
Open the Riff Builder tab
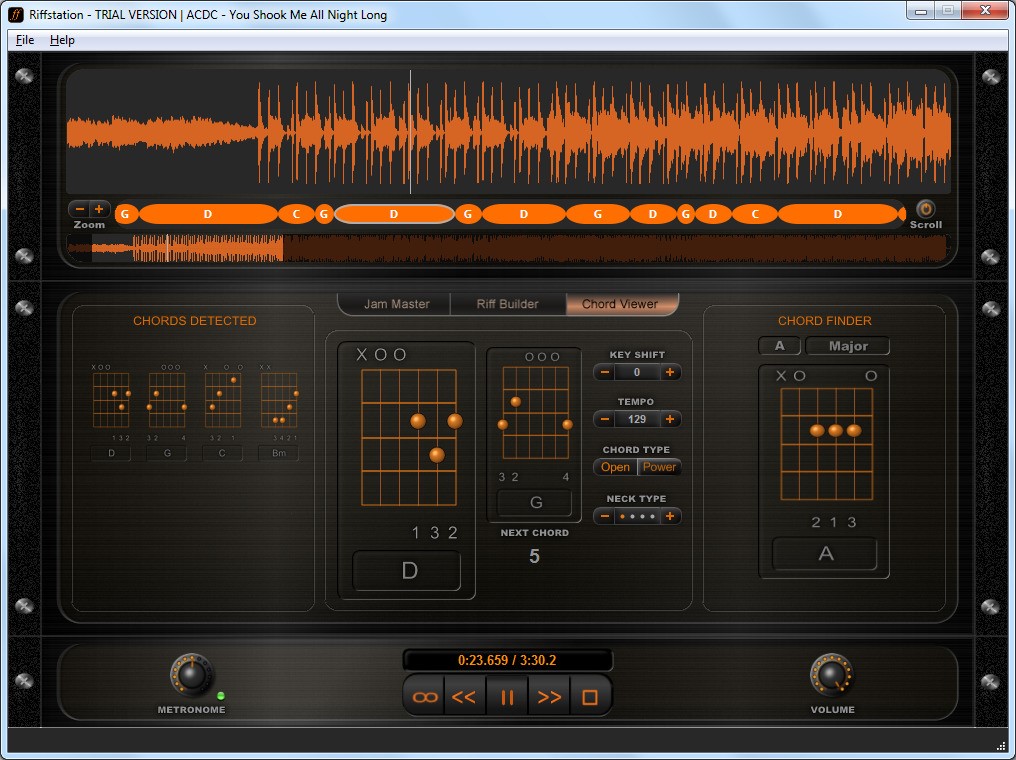tap(507, 304)
